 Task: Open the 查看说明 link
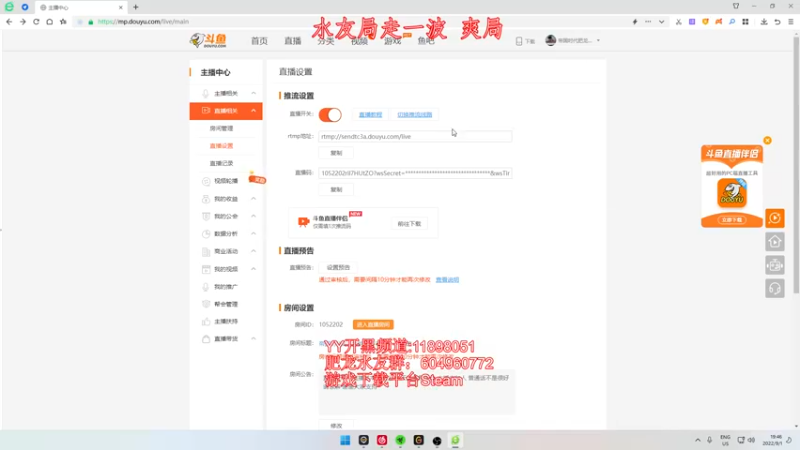click(x=447, y=280)
